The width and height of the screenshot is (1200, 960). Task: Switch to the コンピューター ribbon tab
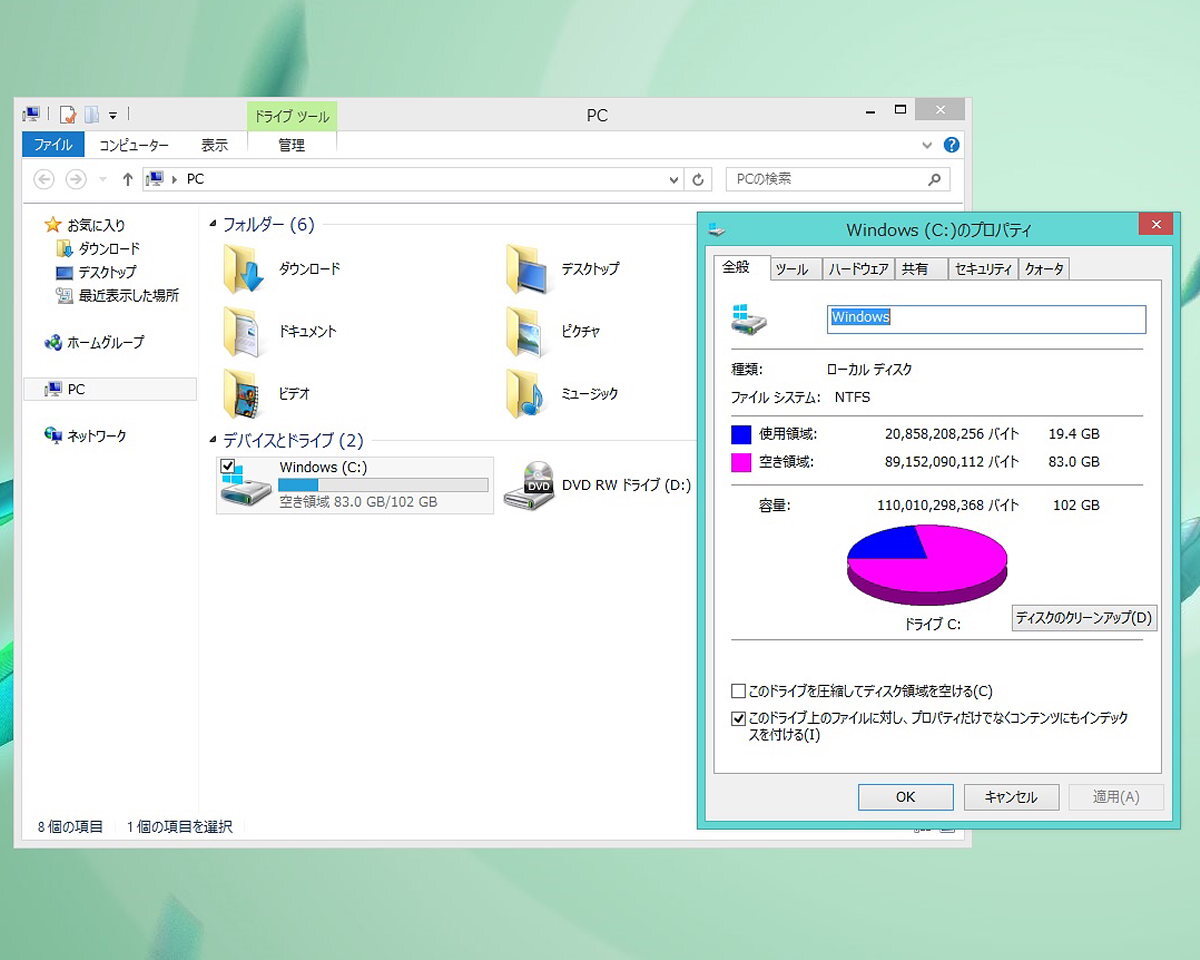click(134, 145)
